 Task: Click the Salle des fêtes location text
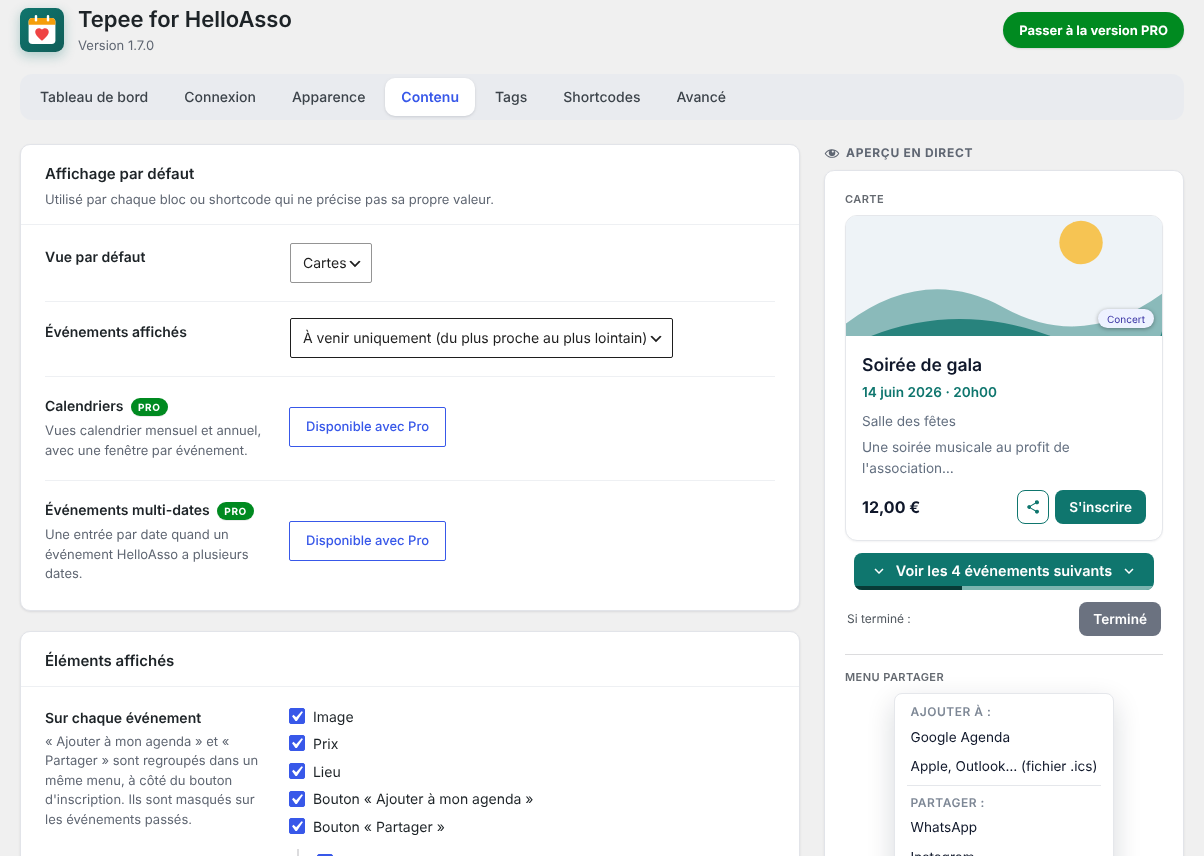[x=909, y=421]
